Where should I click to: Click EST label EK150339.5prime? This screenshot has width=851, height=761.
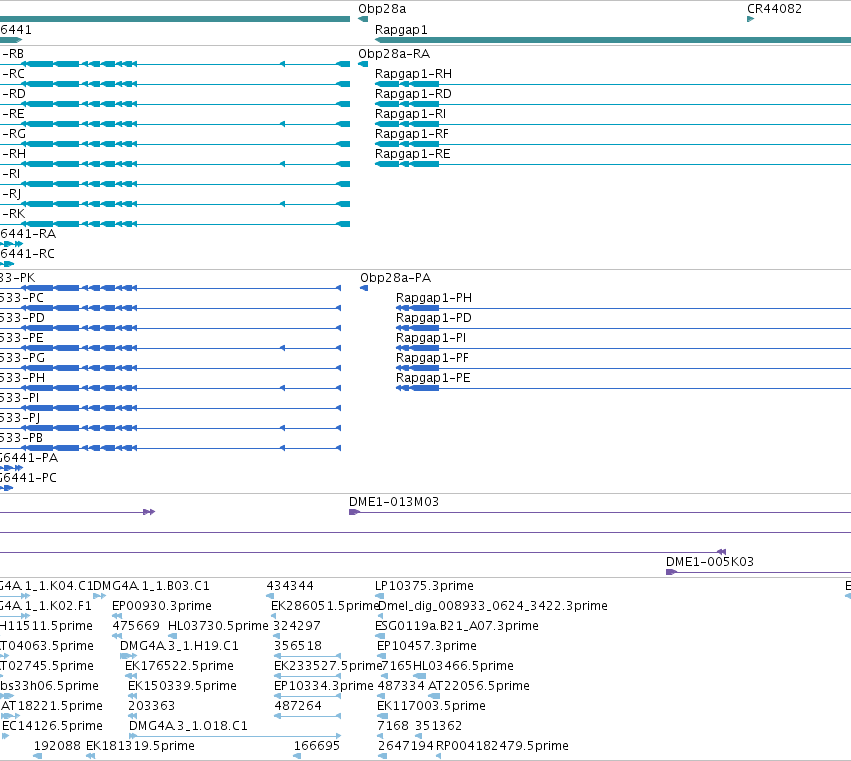click(x=182, y=687)
